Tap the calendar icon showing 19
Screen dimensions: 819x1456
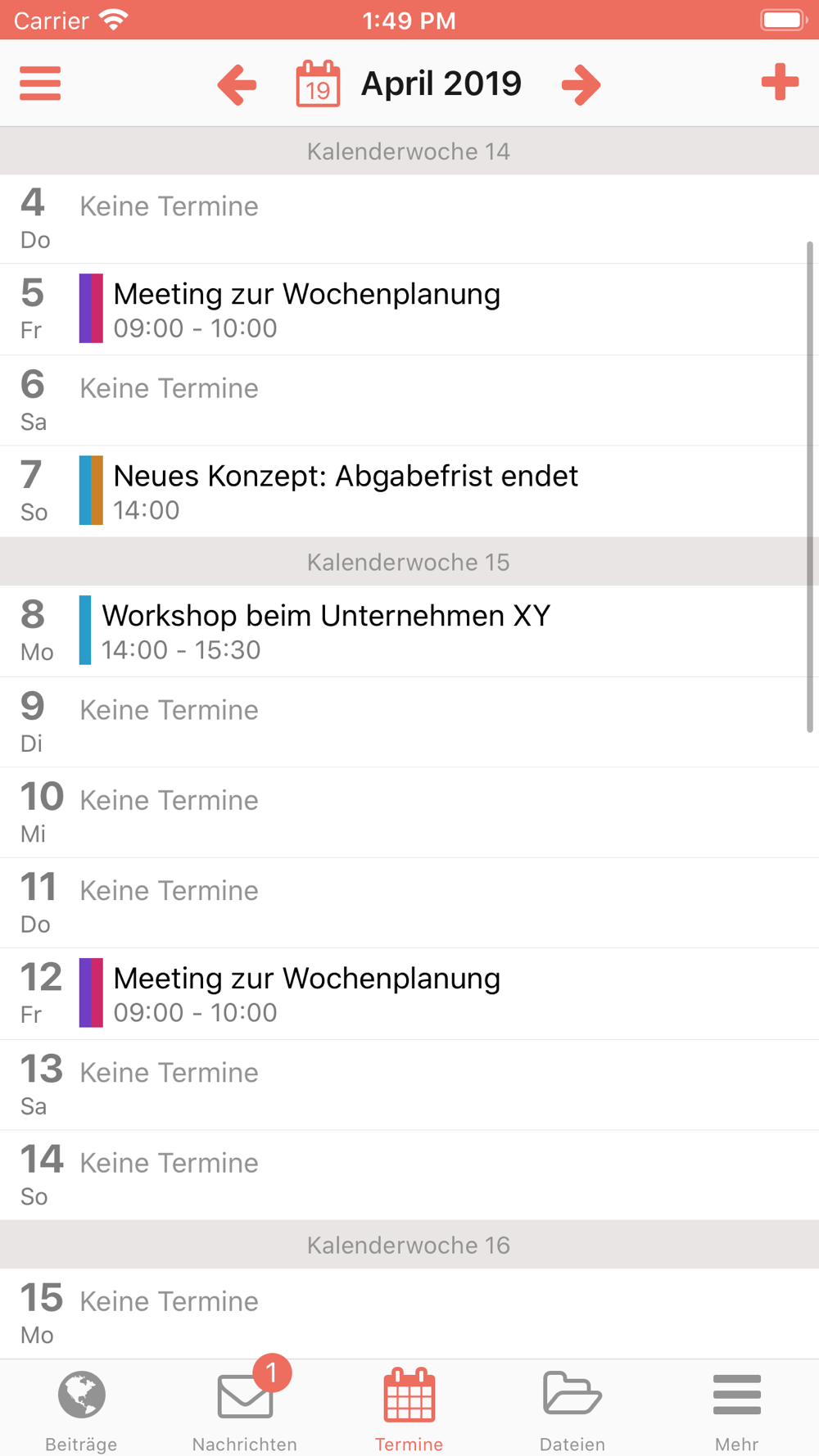pyautogui.click(x=318, y=83)
